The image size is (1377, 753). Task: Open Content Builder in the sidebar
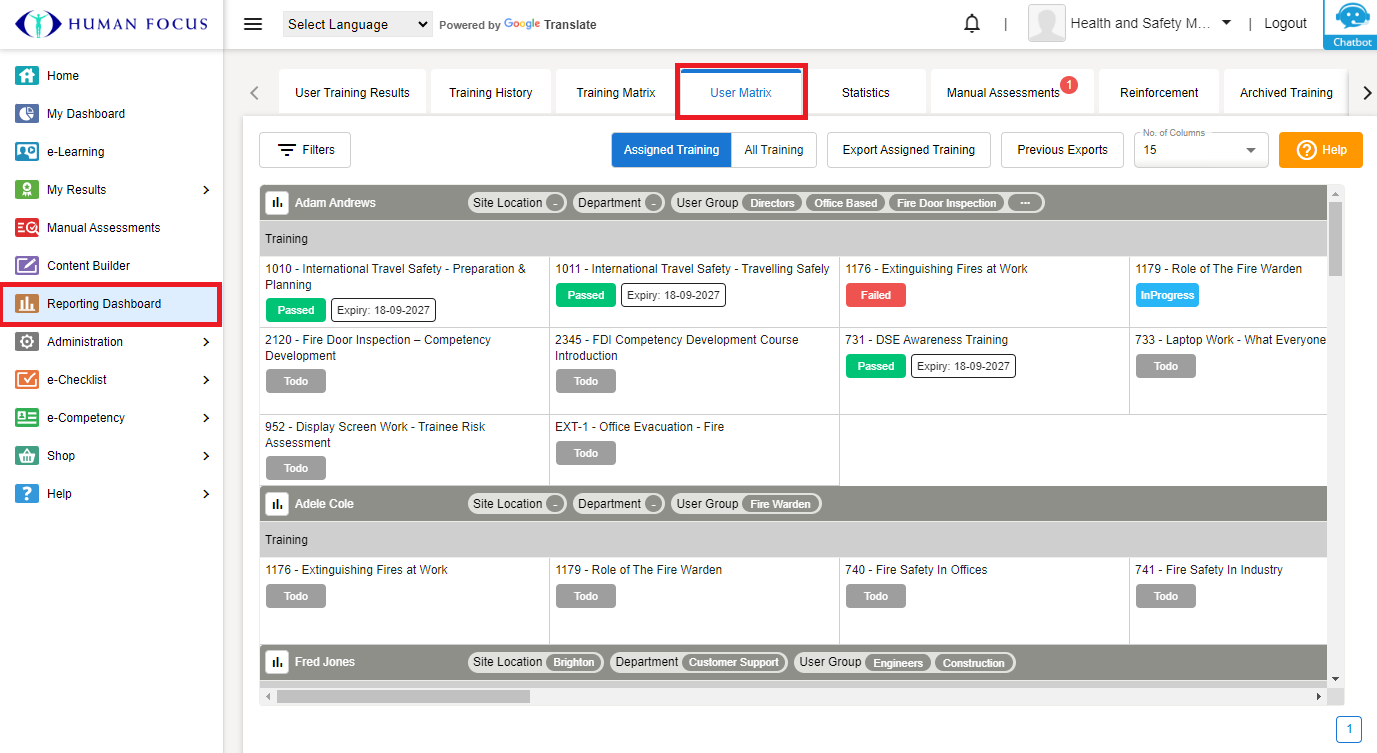coord(88,266)
